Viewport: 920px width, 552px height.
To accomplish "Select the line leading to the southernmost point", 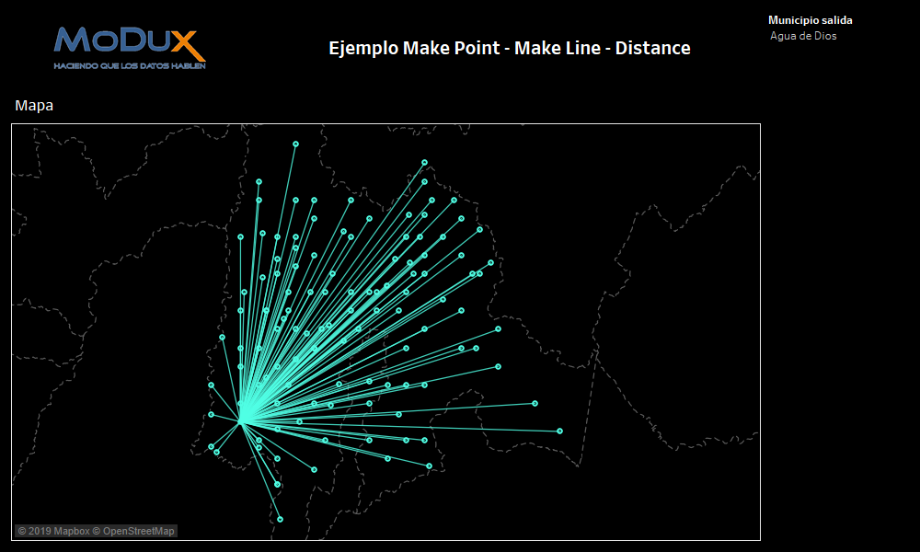I will [x=261, y=469].
